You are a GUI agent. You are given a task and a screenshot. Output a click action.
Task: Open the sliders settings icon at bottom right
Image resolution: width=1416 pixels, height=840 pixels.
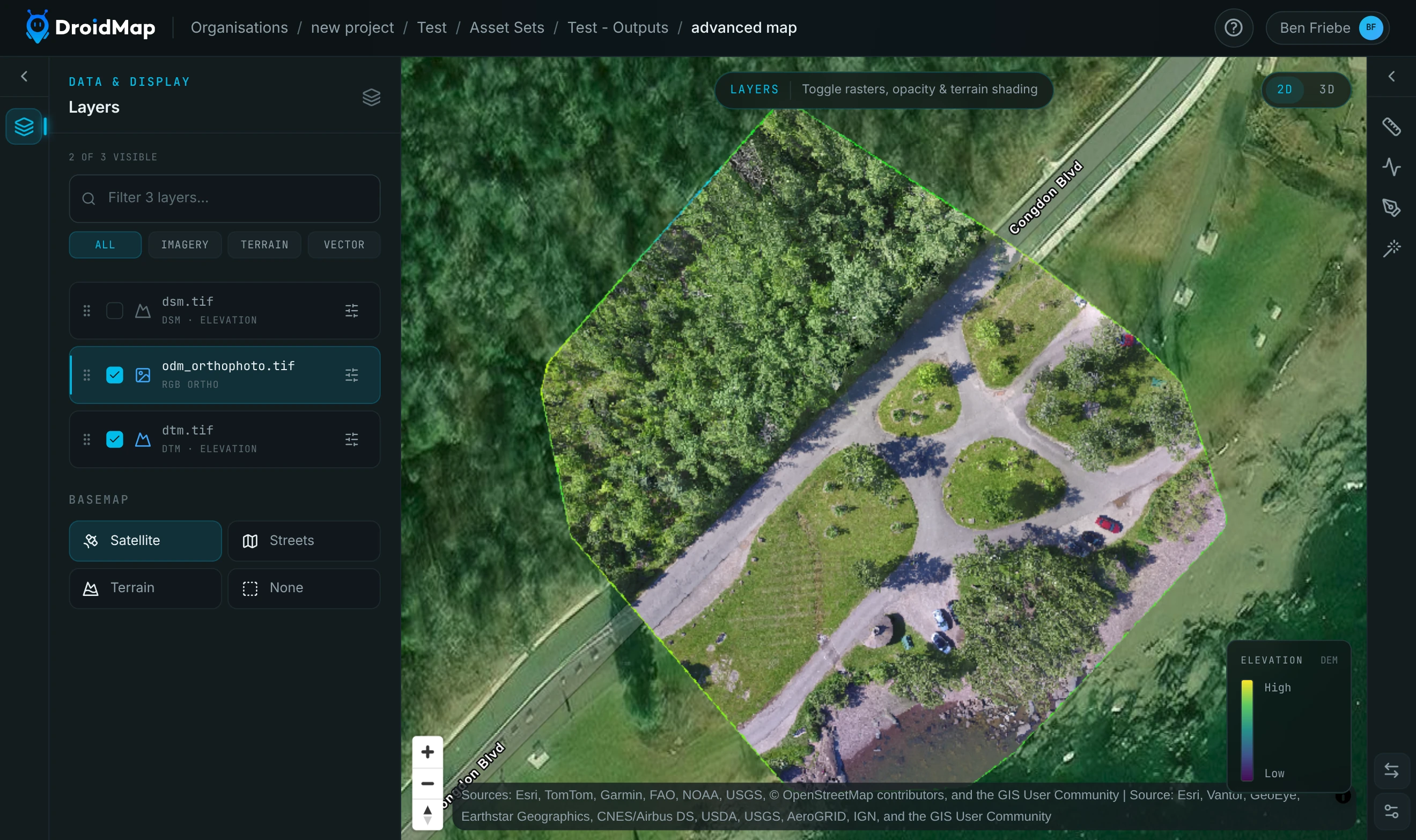[1391, 811]
